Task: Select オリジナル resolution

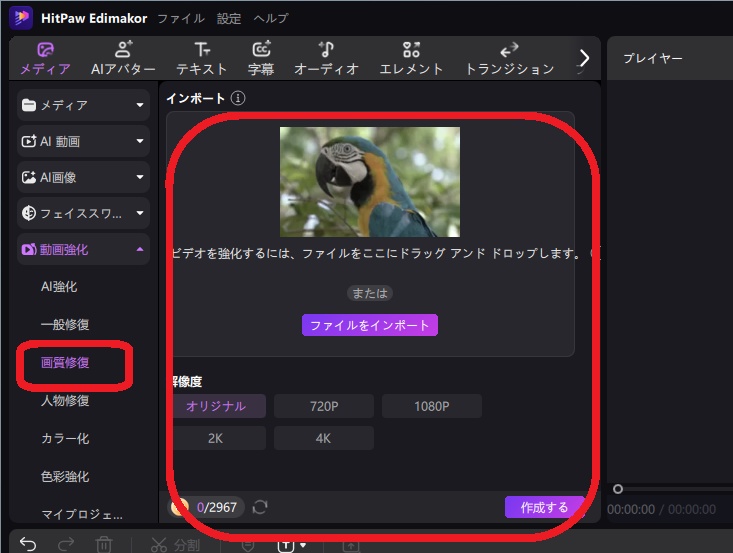Action: click(216, 406)
